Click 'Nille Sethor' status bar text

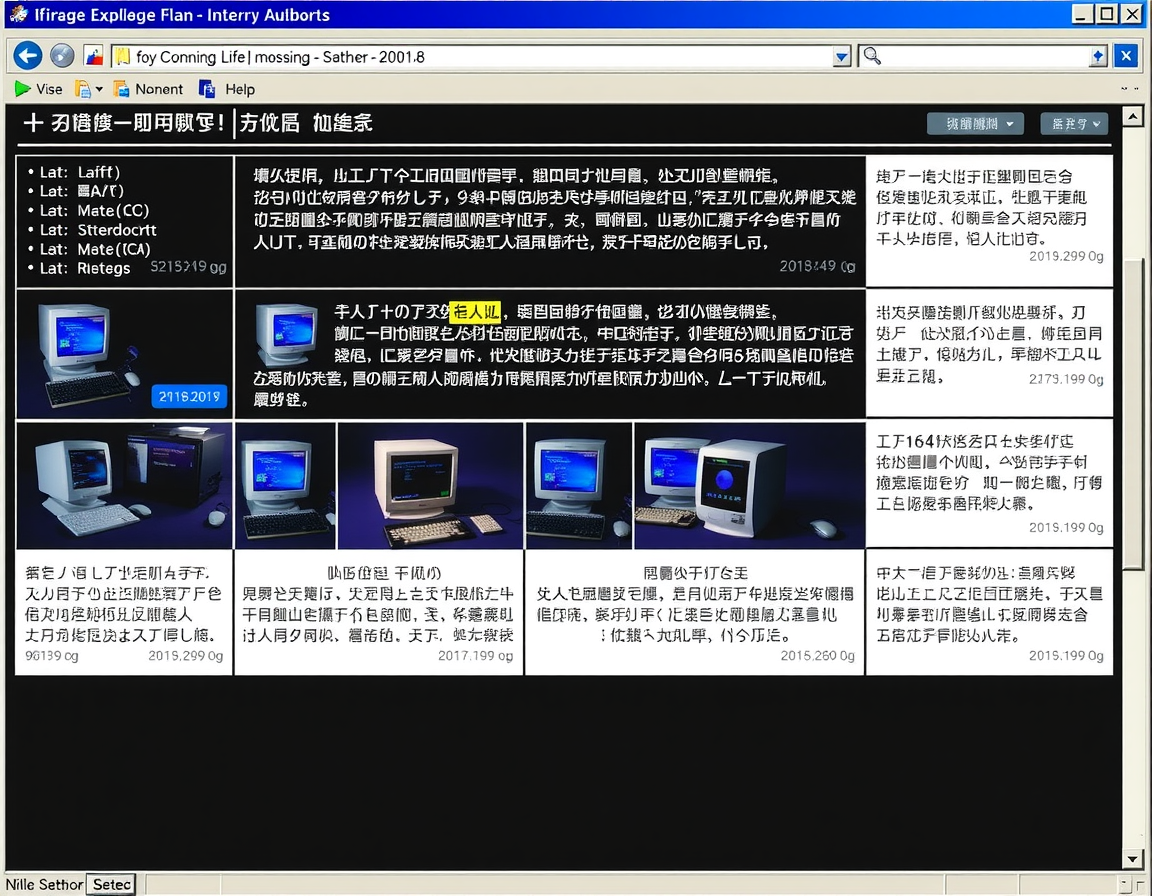(x=44, y=884)
